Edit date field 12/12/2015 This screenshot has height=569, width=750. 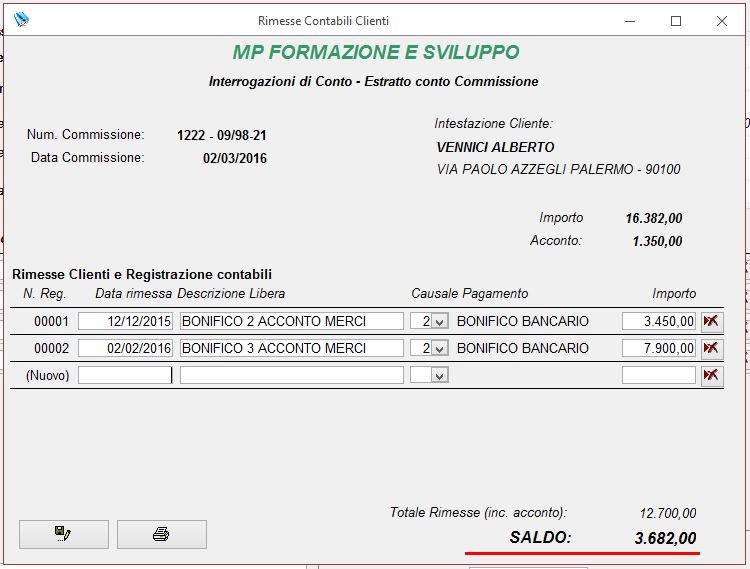[125, 321]
